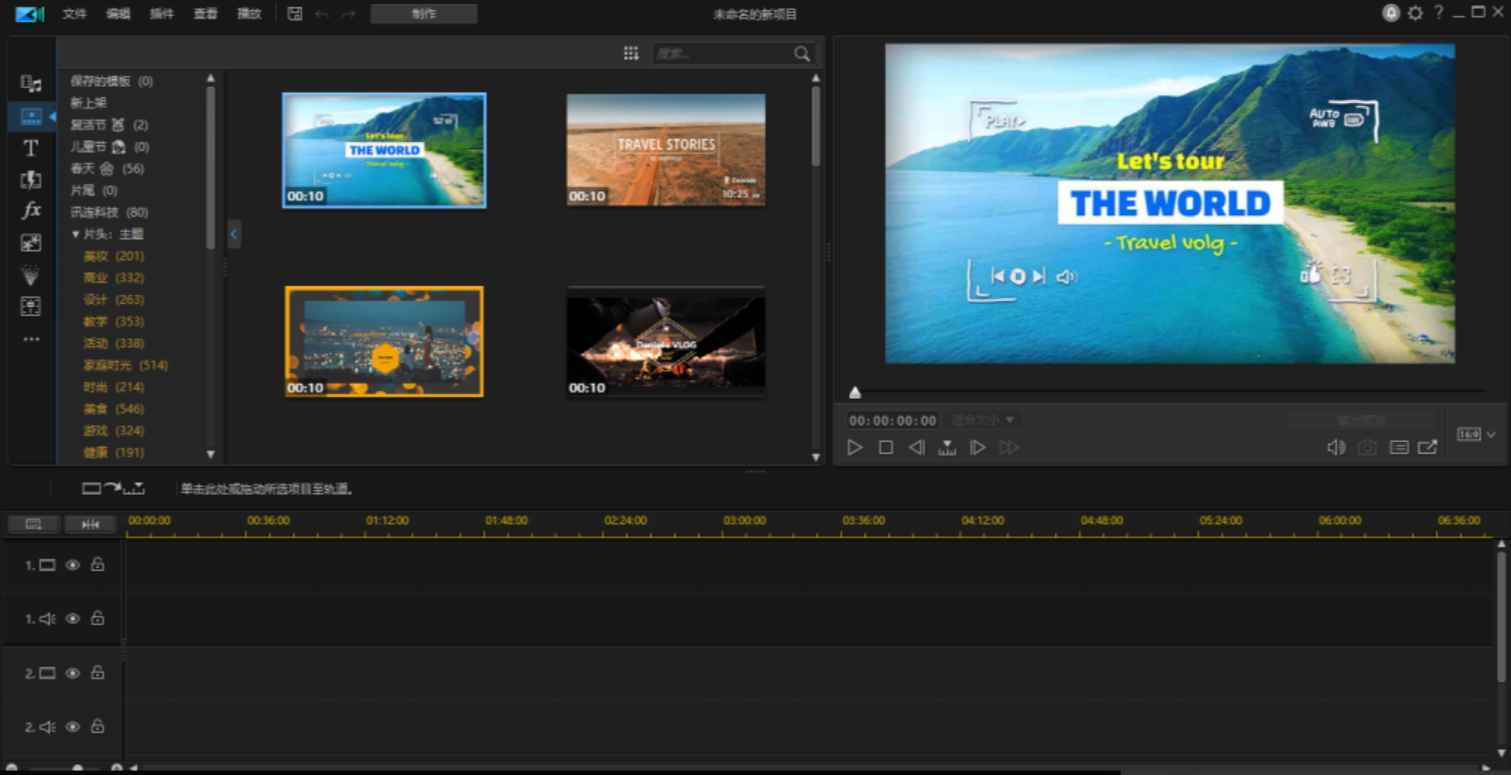The width and height of the screenshot is (1511, 775).
Task: Click the preview seek slider handle
Action: tap(855, 392)
